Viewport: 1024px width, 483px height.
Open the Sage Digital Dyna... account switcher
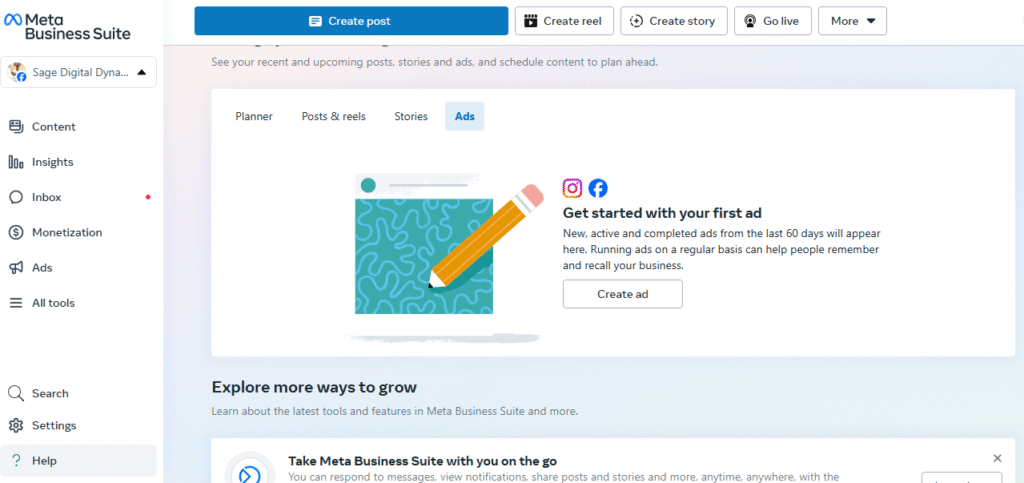78,72
